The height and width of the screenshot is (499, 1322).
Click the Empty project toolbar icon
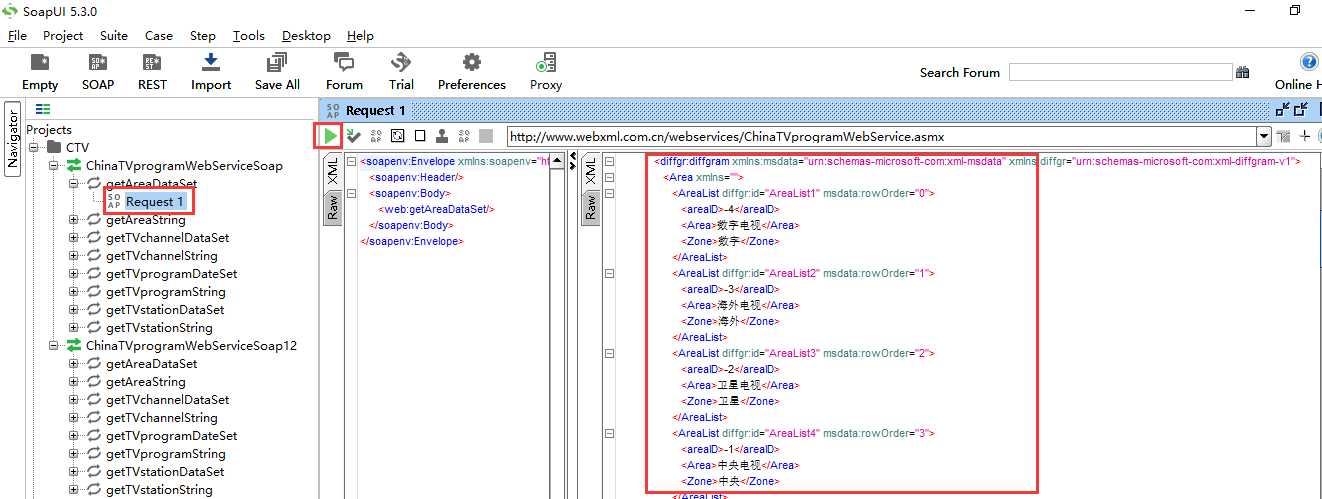(x=40, y=63)
